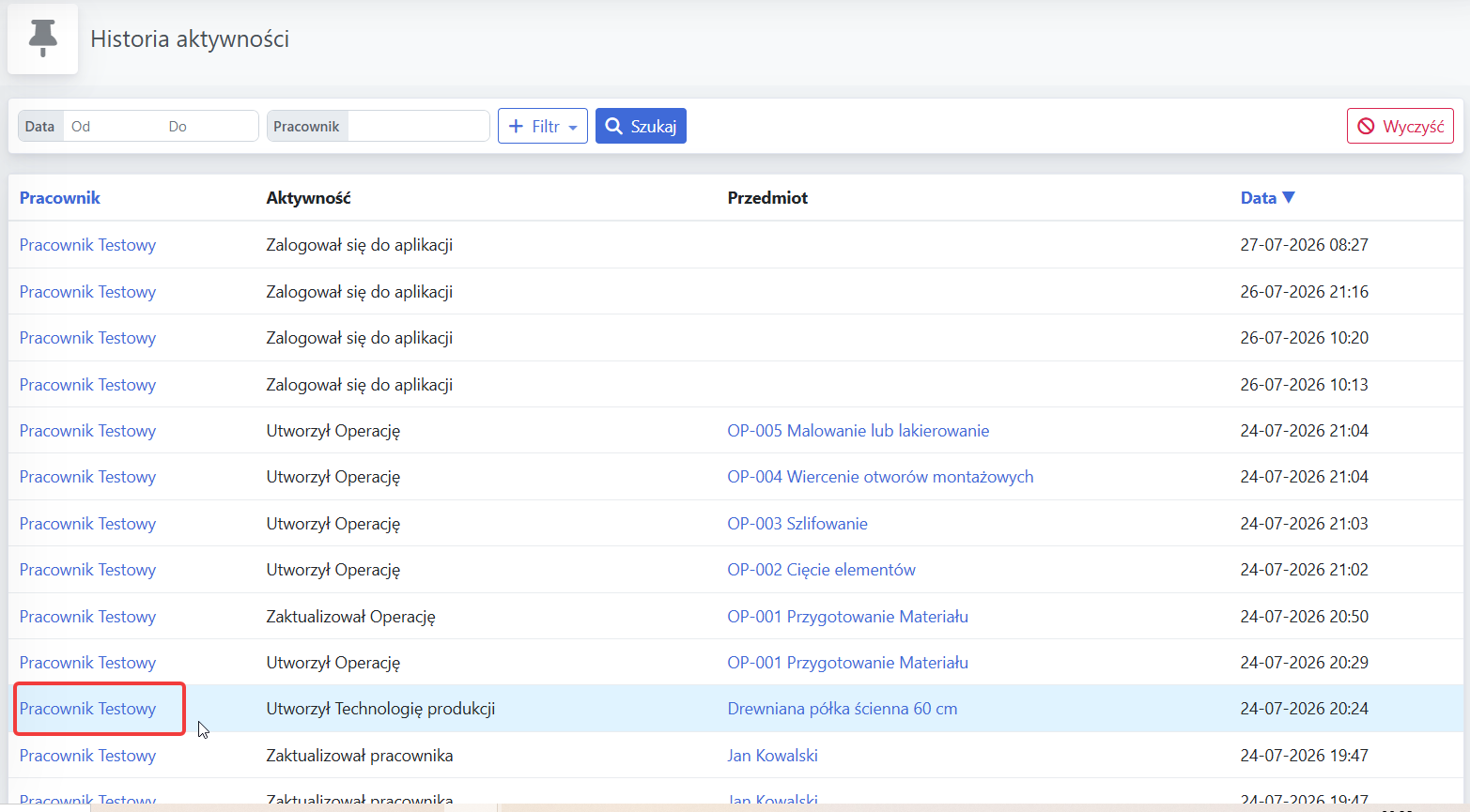The height and width of the screenshot is (812, 1470).
Task: Click the magnifier icon on Szukaj button
Action: coord(613,126)
